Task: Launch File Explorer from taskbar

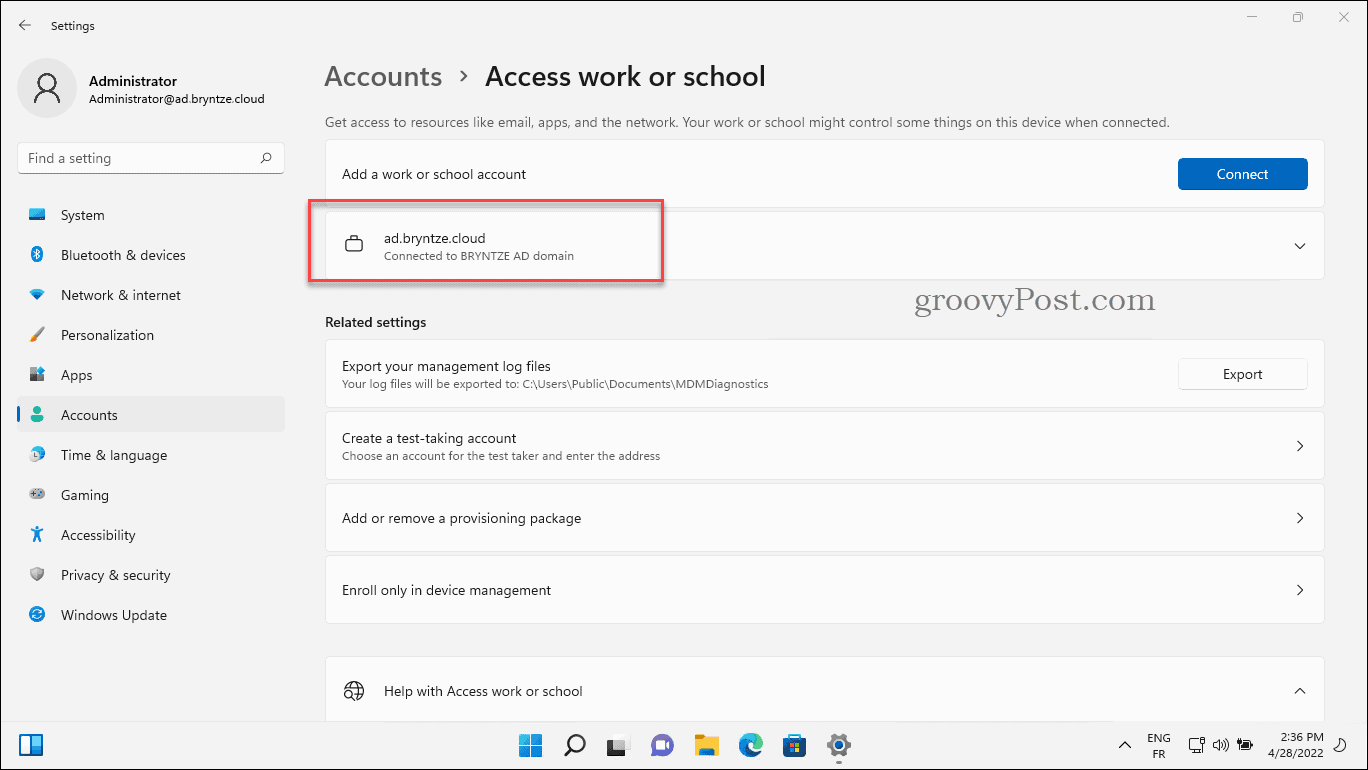Action: coord(707,745)
